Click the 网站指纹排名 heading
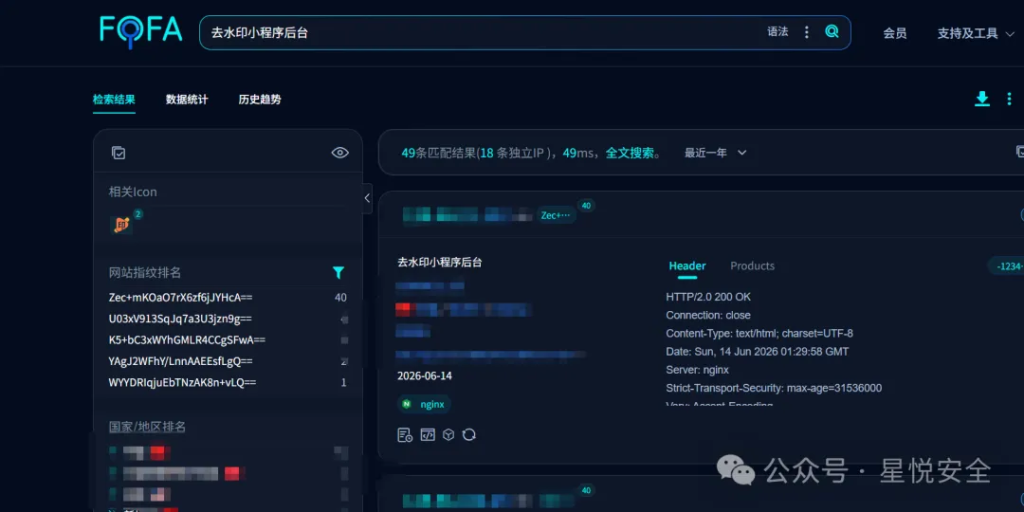Screen dimensions: 1024x512 click(x=145, y=273)
